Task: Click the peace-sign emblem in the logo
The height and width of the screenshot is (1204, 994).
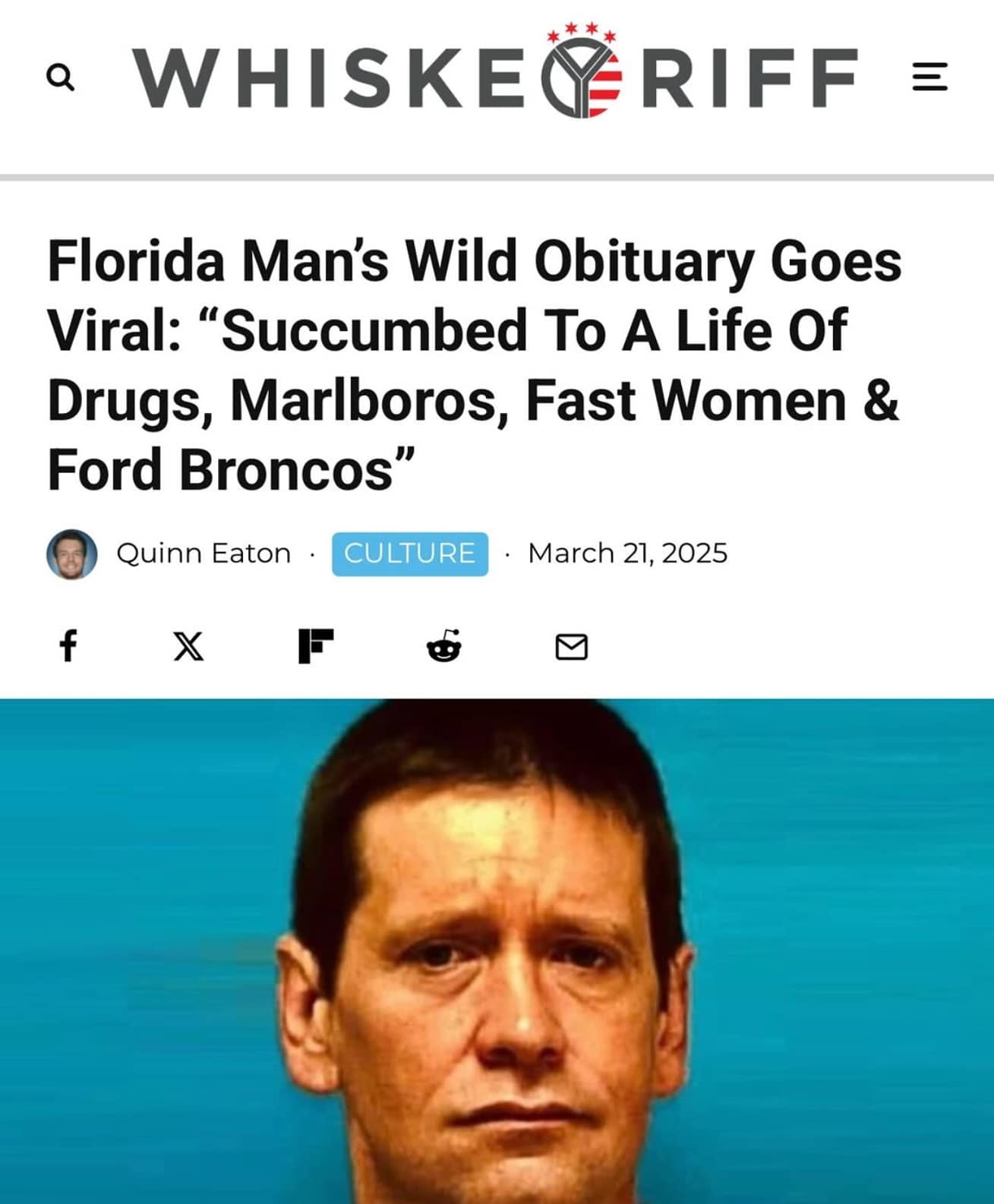Action: 582,77
